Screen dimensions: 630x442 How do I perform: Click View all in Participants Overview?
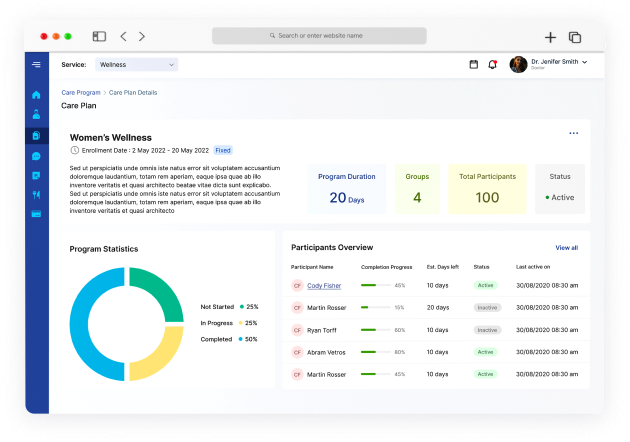566,247
